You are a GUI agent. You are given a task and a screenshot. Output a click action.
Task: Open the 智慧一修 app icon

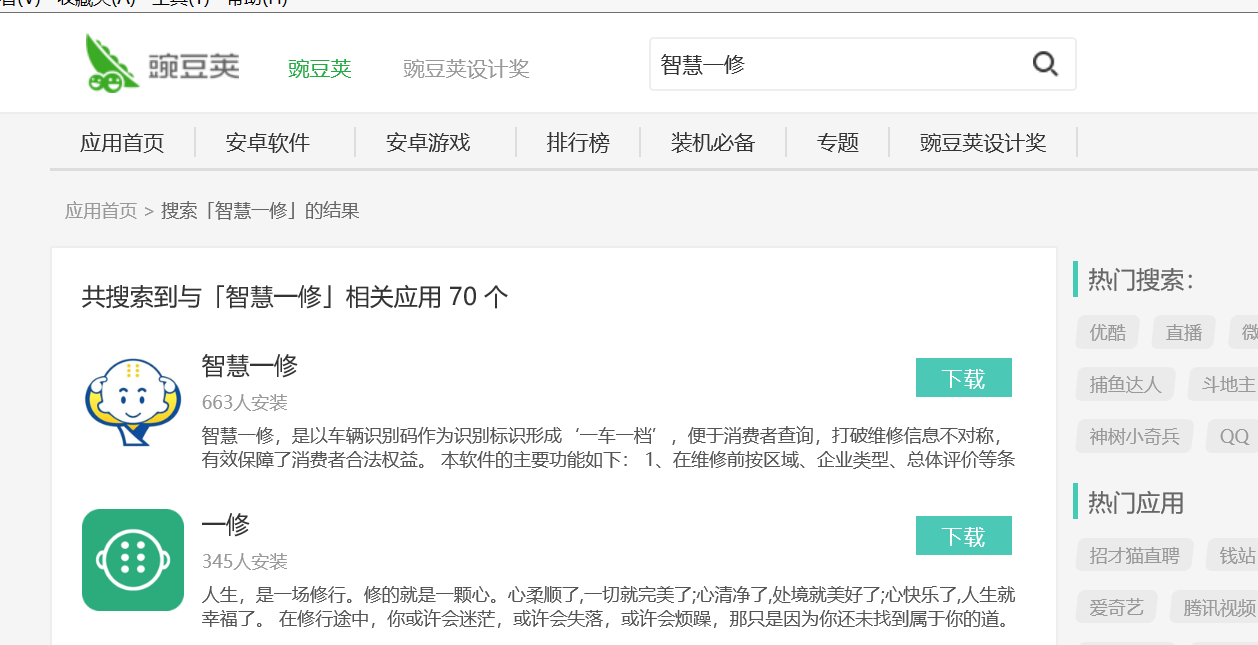tap(133, 402)
